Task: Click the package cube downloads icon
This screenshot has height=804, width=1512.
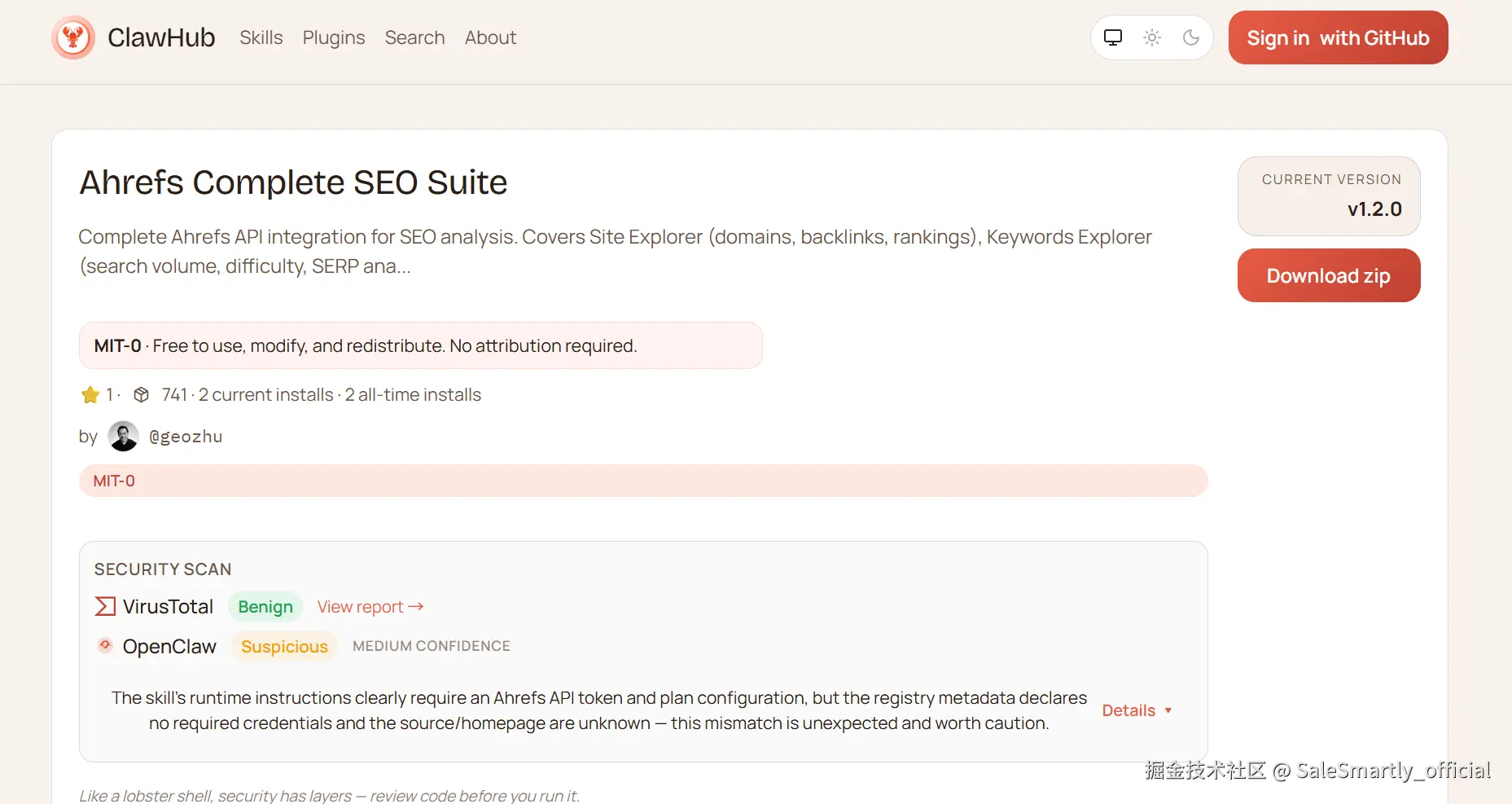Action: (142, 395)
